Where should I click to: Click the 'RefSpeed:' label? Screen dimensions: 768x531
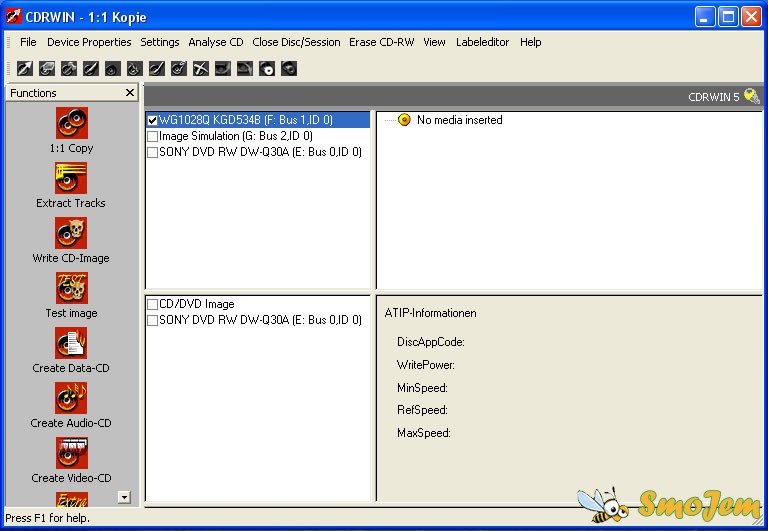click(x=422, y=410)
